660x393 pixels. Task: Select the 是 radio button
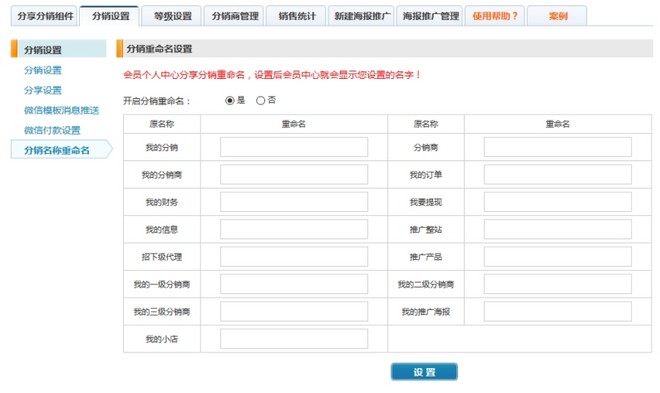pyautogui.click(x=229, y=101)
